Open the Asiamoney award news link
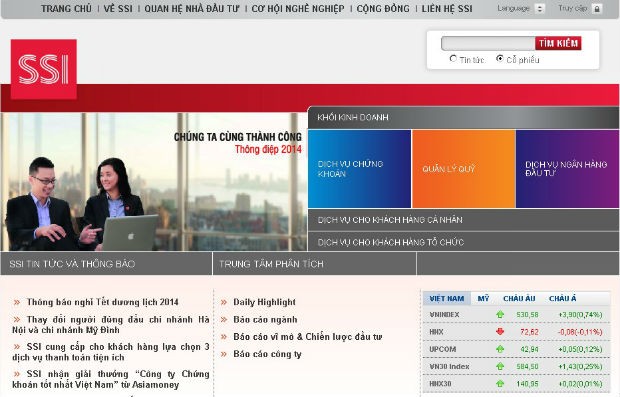Viewport: 620px width, 397px height. point(111,379)
